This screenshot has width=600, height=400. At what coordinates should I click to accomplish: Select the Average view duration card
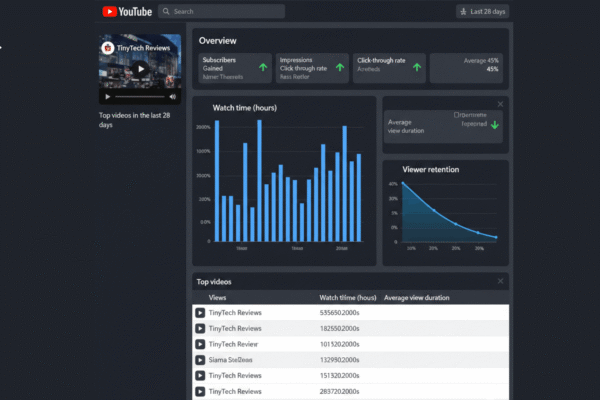tap(443, 127)
